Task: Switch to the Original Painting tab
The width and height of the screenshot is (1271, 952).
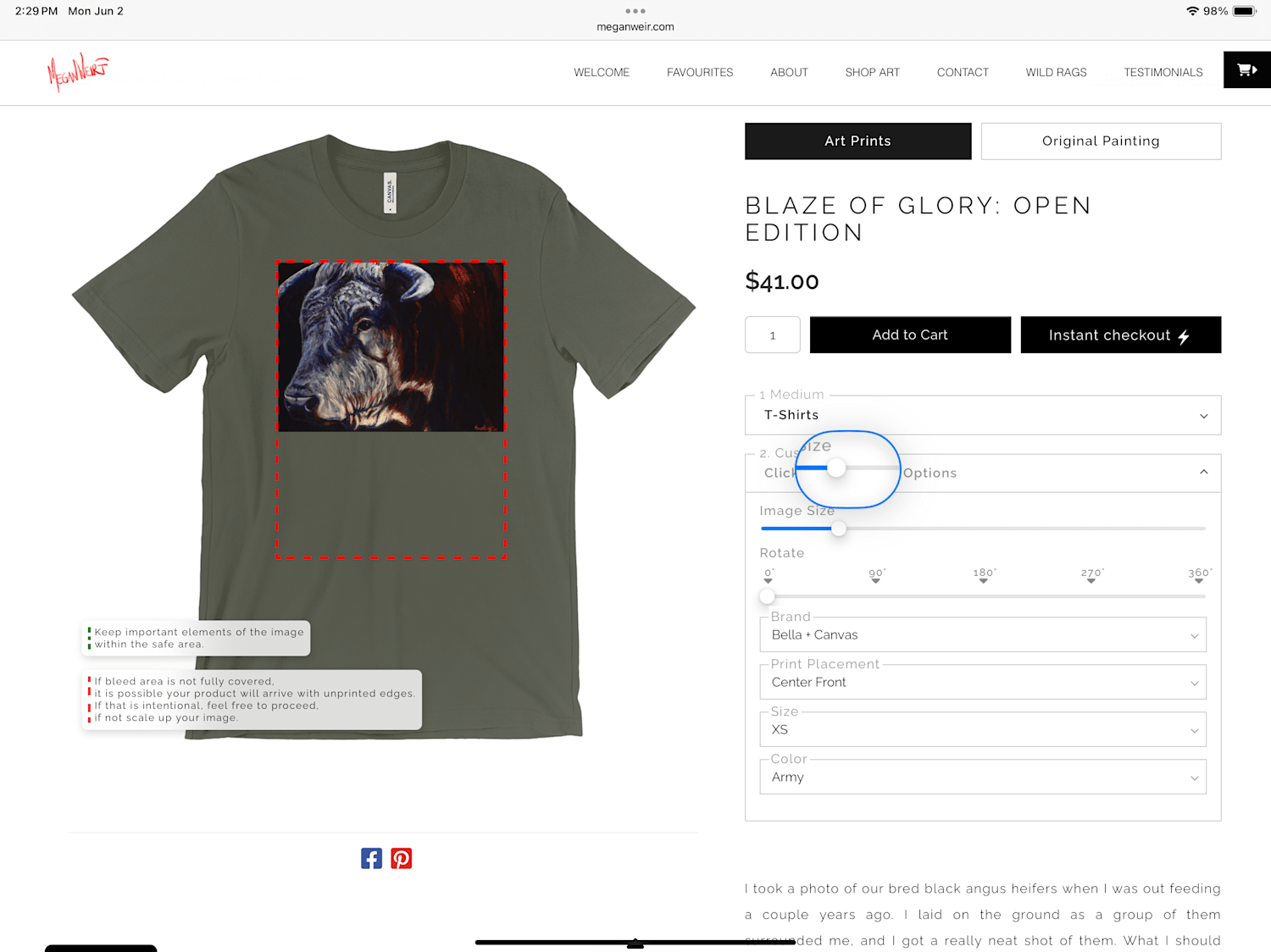Action: (x=1101, y=141)
